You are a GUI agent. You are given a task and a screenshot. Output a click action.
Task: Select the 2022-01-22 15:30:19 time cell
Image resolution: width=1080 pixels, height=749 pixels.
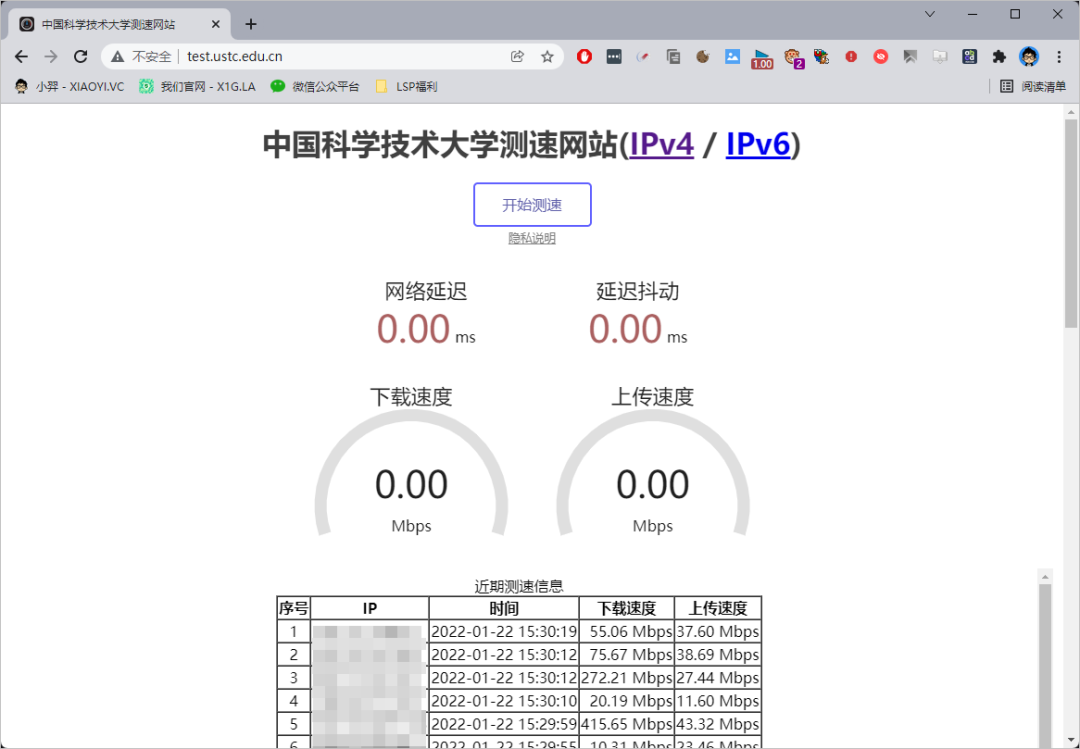[503, 631]
